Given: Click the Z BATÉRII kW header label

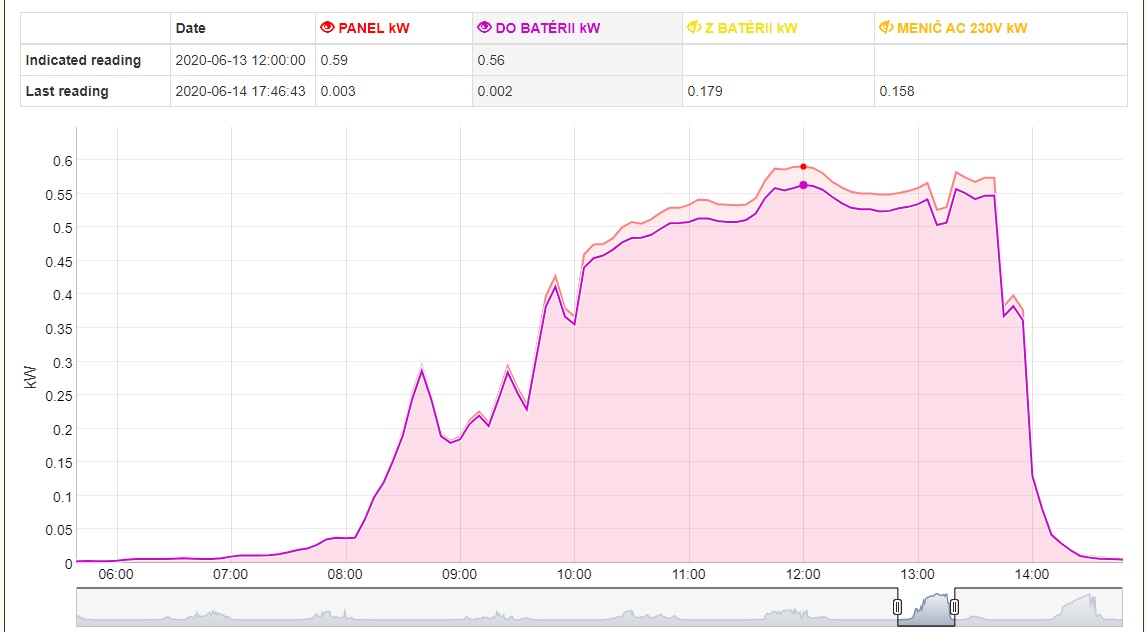Looking at the screenshot, I should [x=751, y=29].
